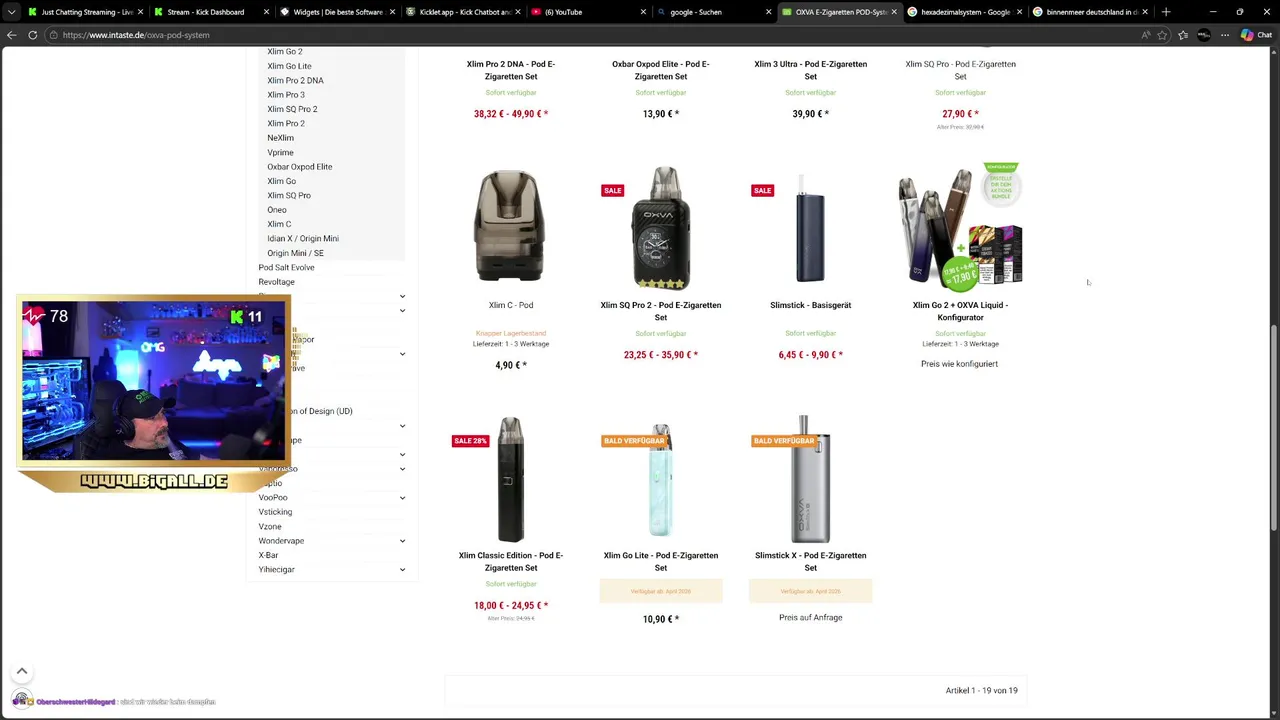Open Xlim Go 2 + OXVA Liquid Konfigurator link
This screenshot has width=1280, height=720.
tap(960, 311)
